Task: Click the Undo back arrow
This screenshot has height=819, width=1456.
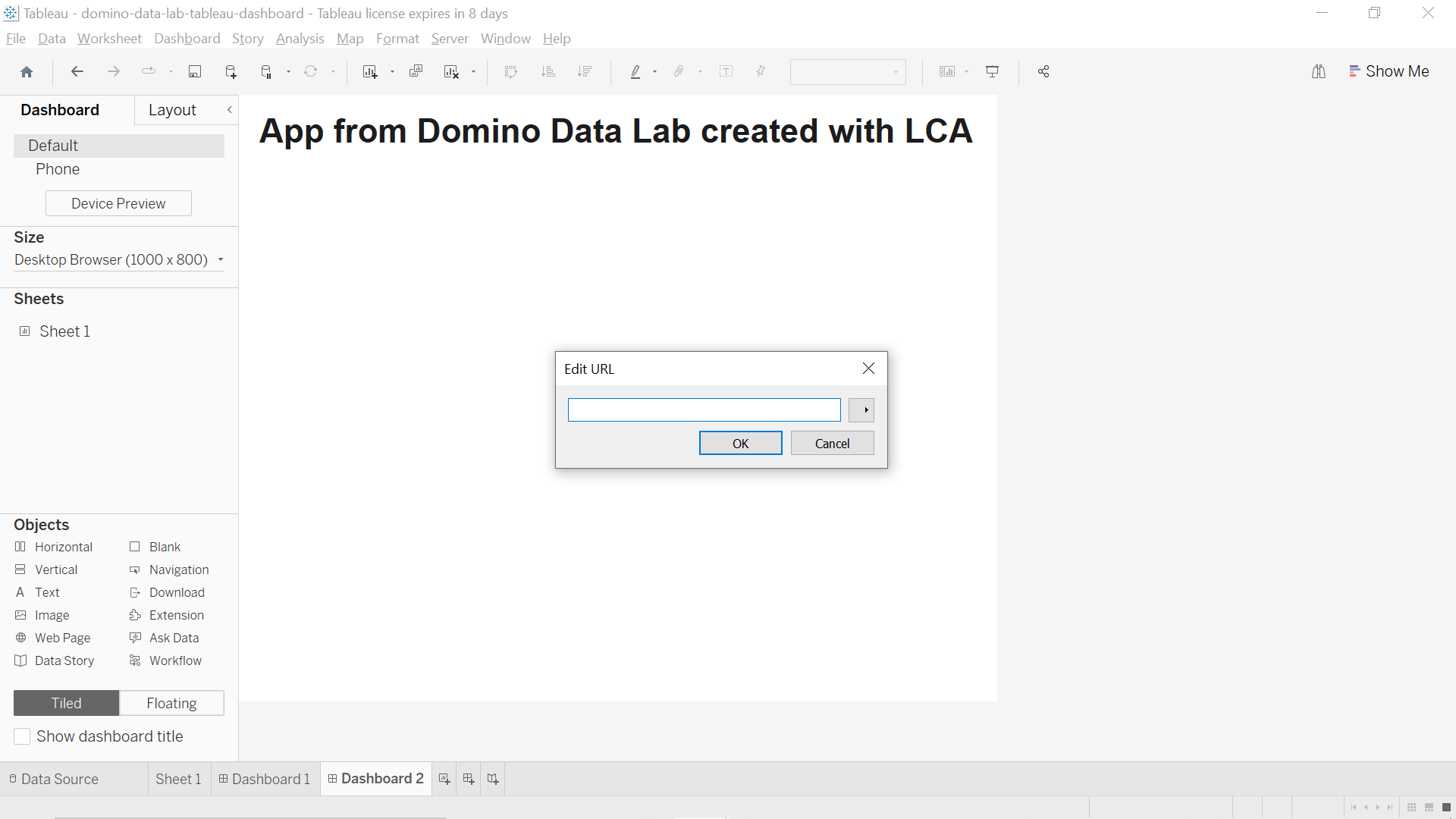Action: (x=77, y=71)
